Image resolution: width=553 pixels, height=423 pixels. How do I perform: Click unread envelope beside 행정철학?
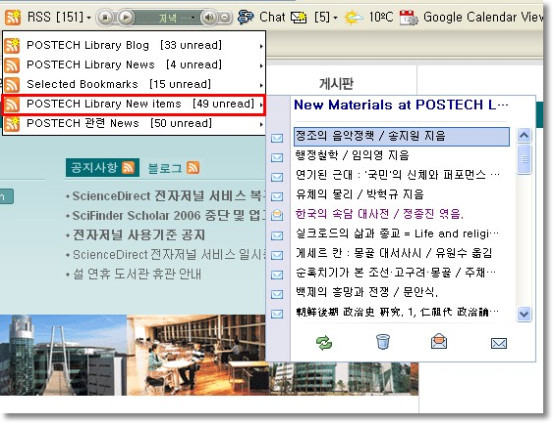point(277,158)
